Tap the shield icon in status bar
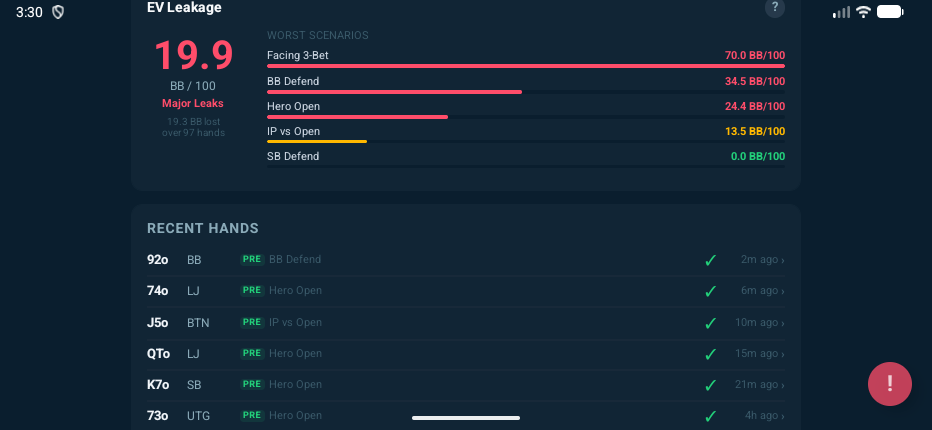This screenshot has height=430, width=932. coord(58,12)
